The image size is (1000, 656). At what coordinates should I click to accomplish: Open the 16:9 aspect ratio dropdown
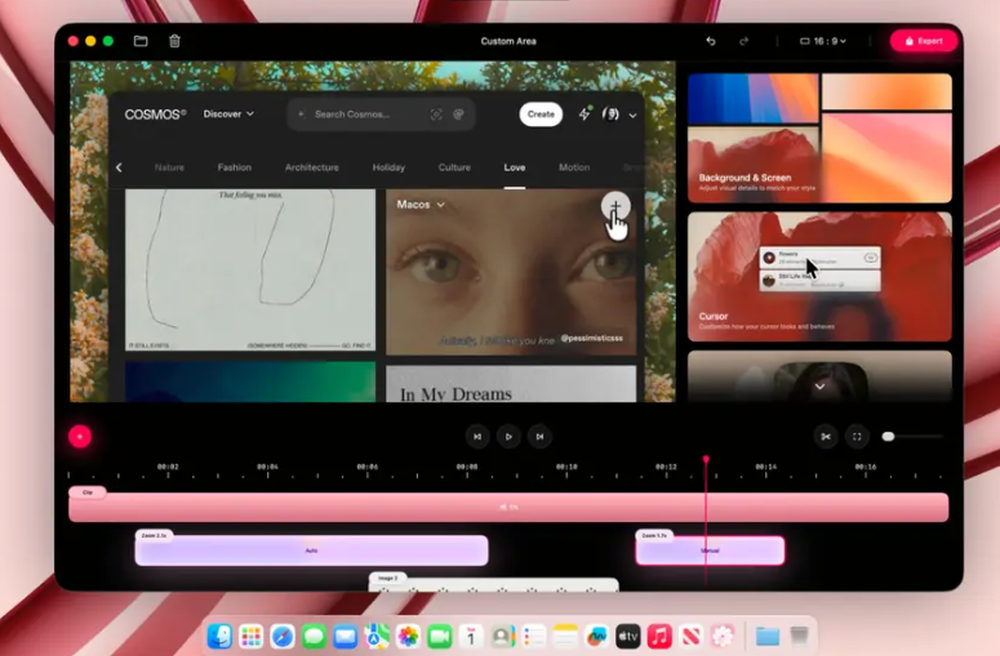click(x=822, y=41)
